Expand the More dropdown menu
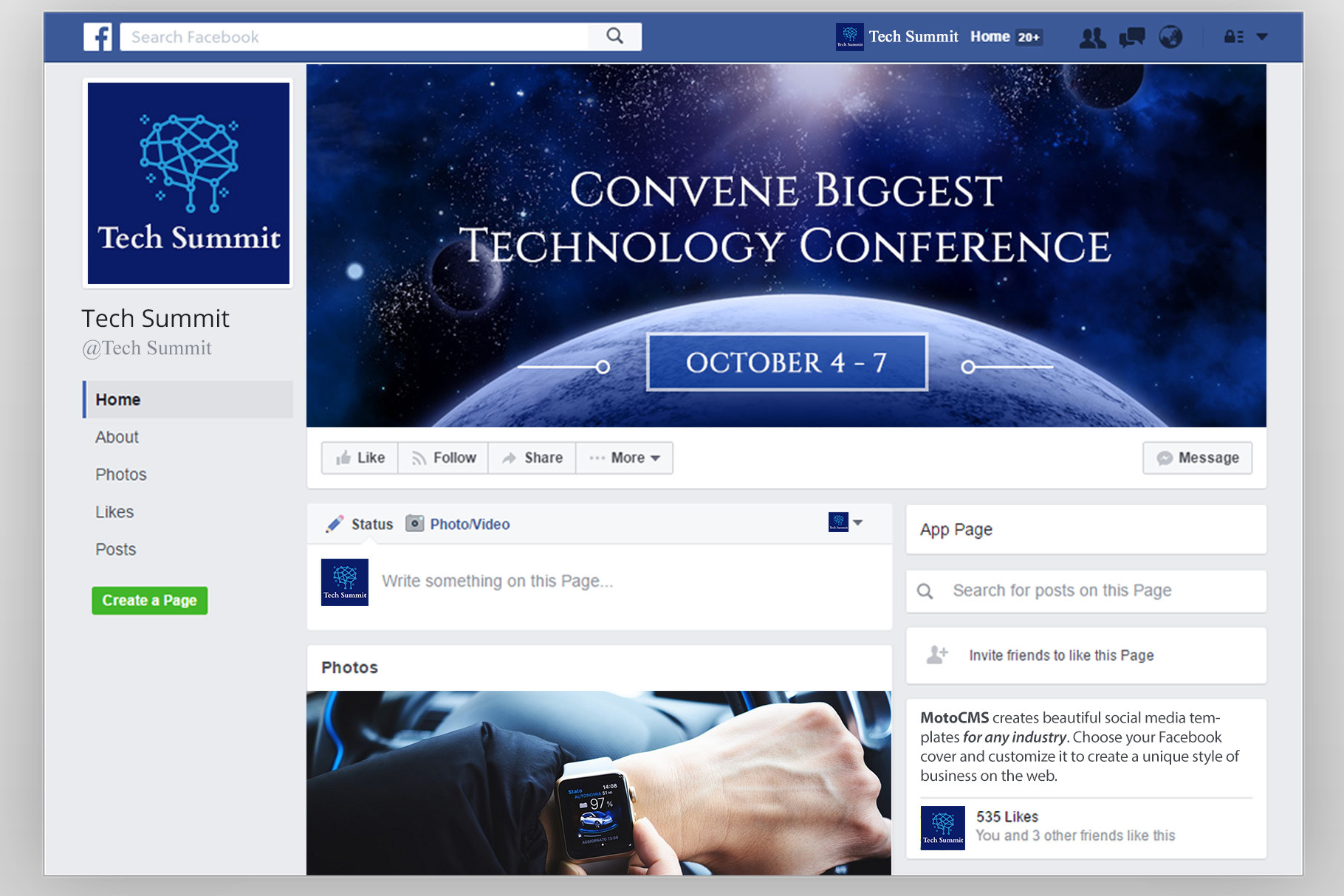The height and width of the screenshot is (896, 1344). pos(624,458)
